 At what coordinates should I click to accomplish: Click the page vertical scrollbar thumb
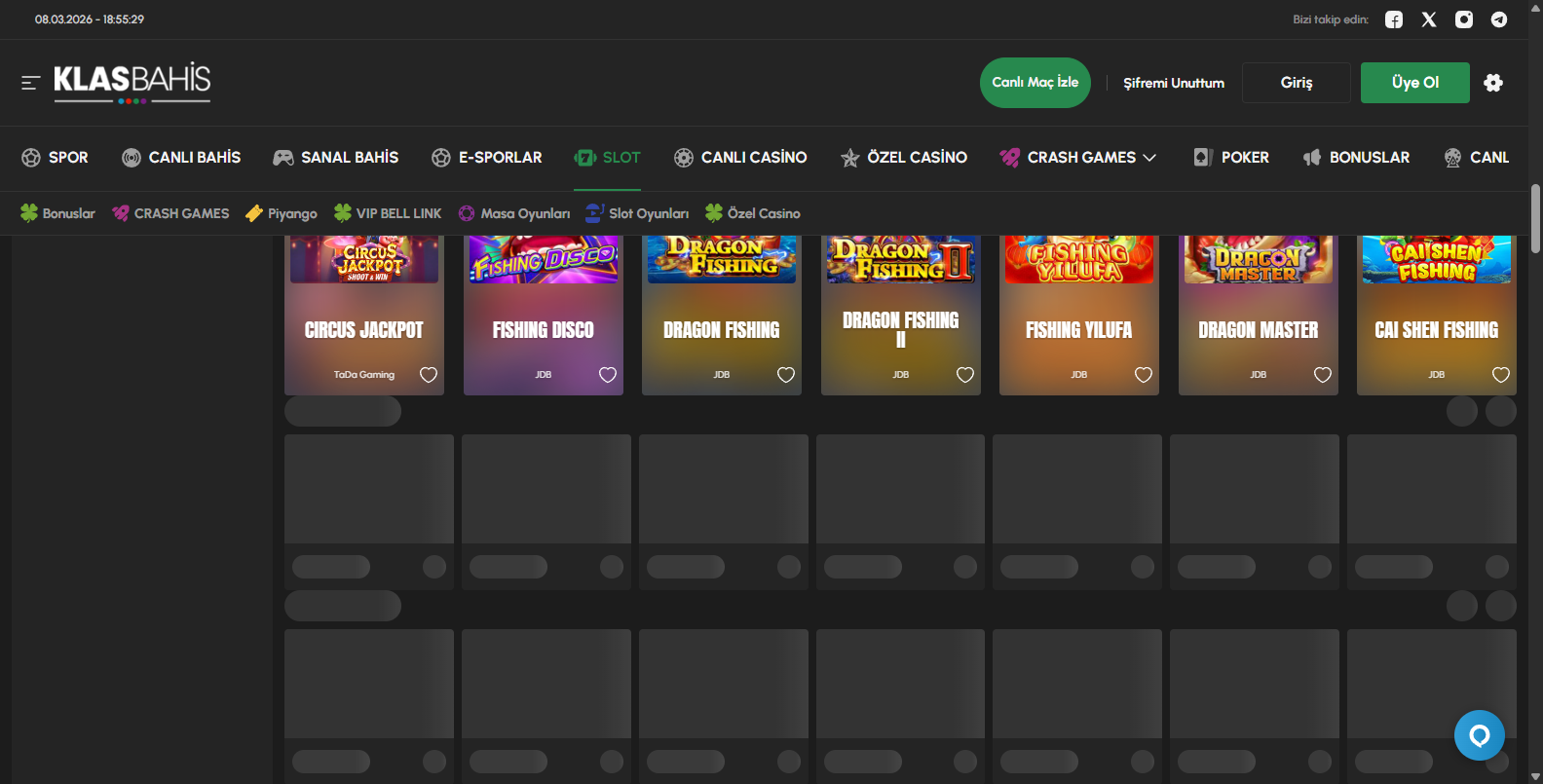coord(1535,218)
